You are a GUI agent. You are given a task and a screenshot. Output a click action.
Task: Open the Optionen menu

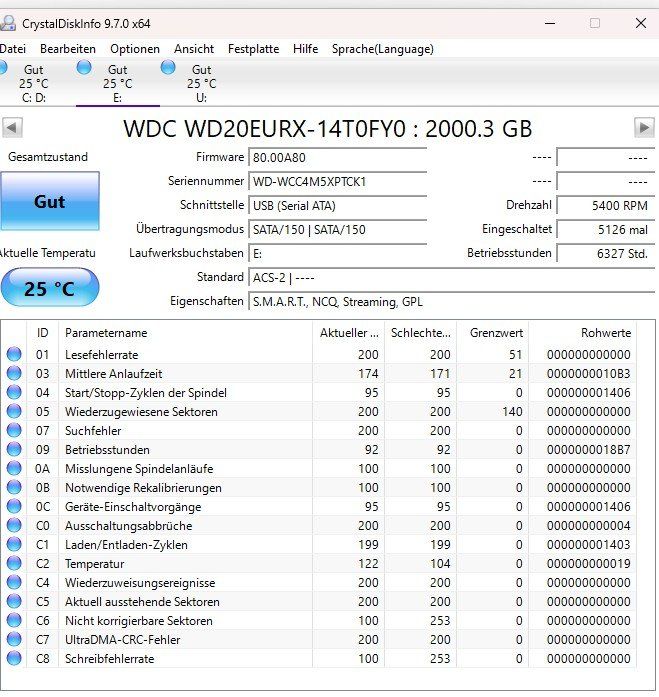tap(135, 49)
